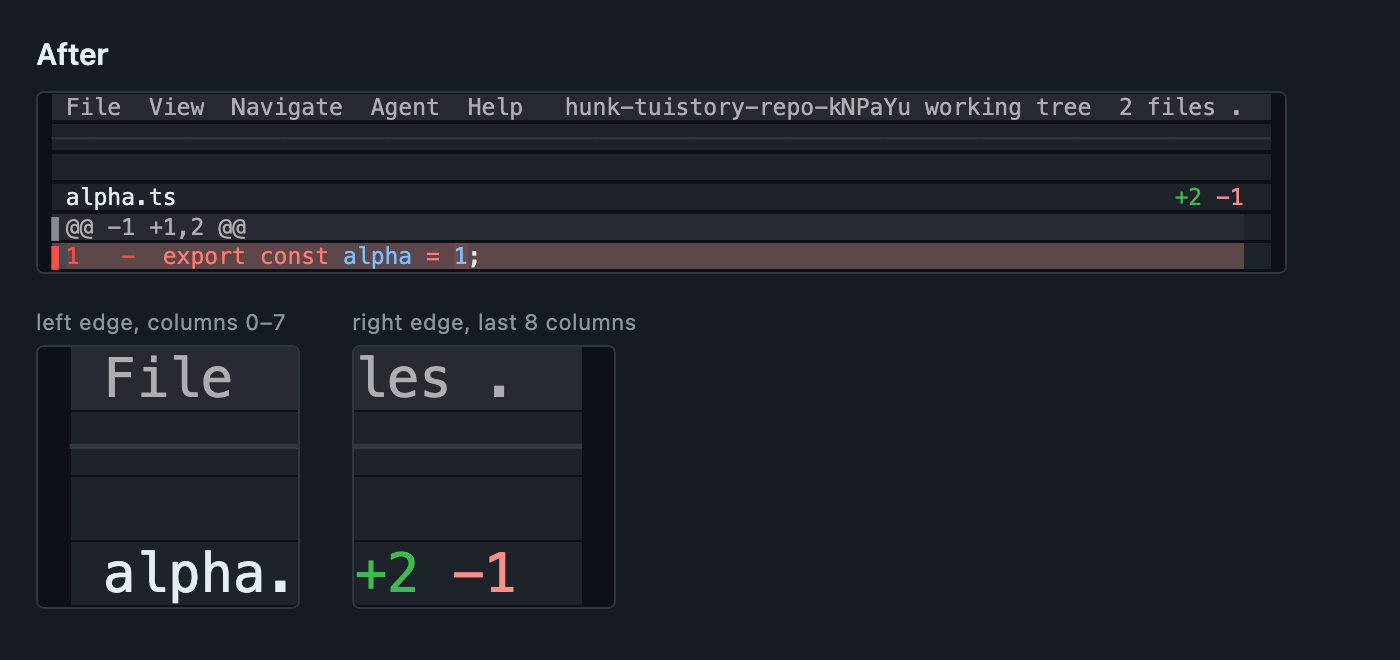Click the 'left edge, columns 0–7' caption
Screen dimensions: 1400x660
tap(161, 322)
